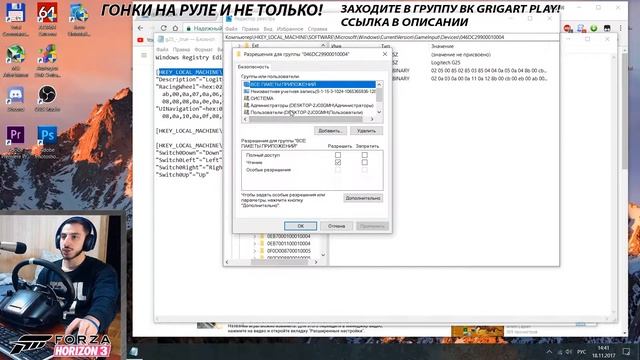Open Правка menu in Registry Editor
The height and width of the screenshot is (360, 640).
250,29
